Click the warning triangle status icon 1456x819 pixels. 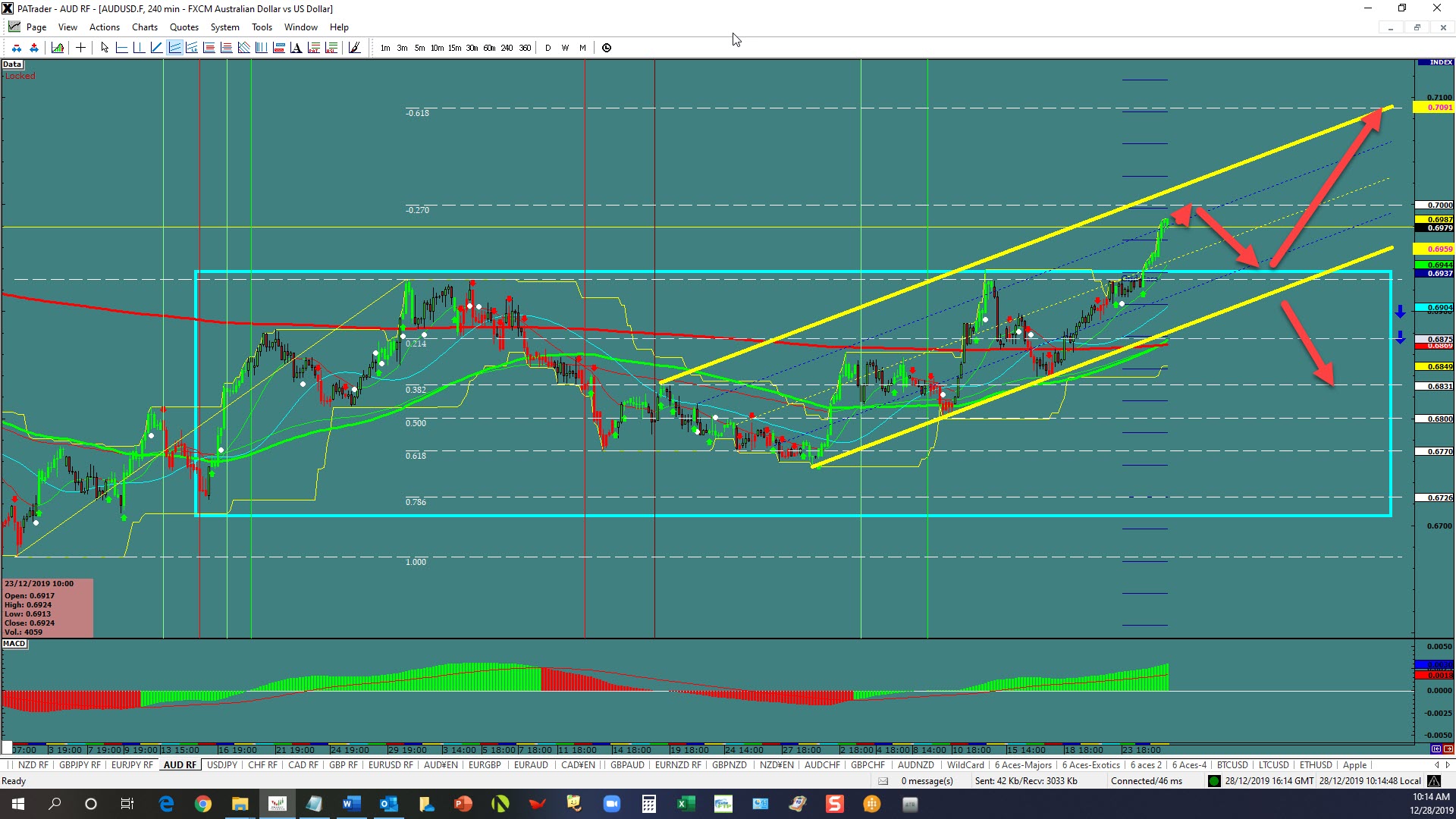[1434, 781]
